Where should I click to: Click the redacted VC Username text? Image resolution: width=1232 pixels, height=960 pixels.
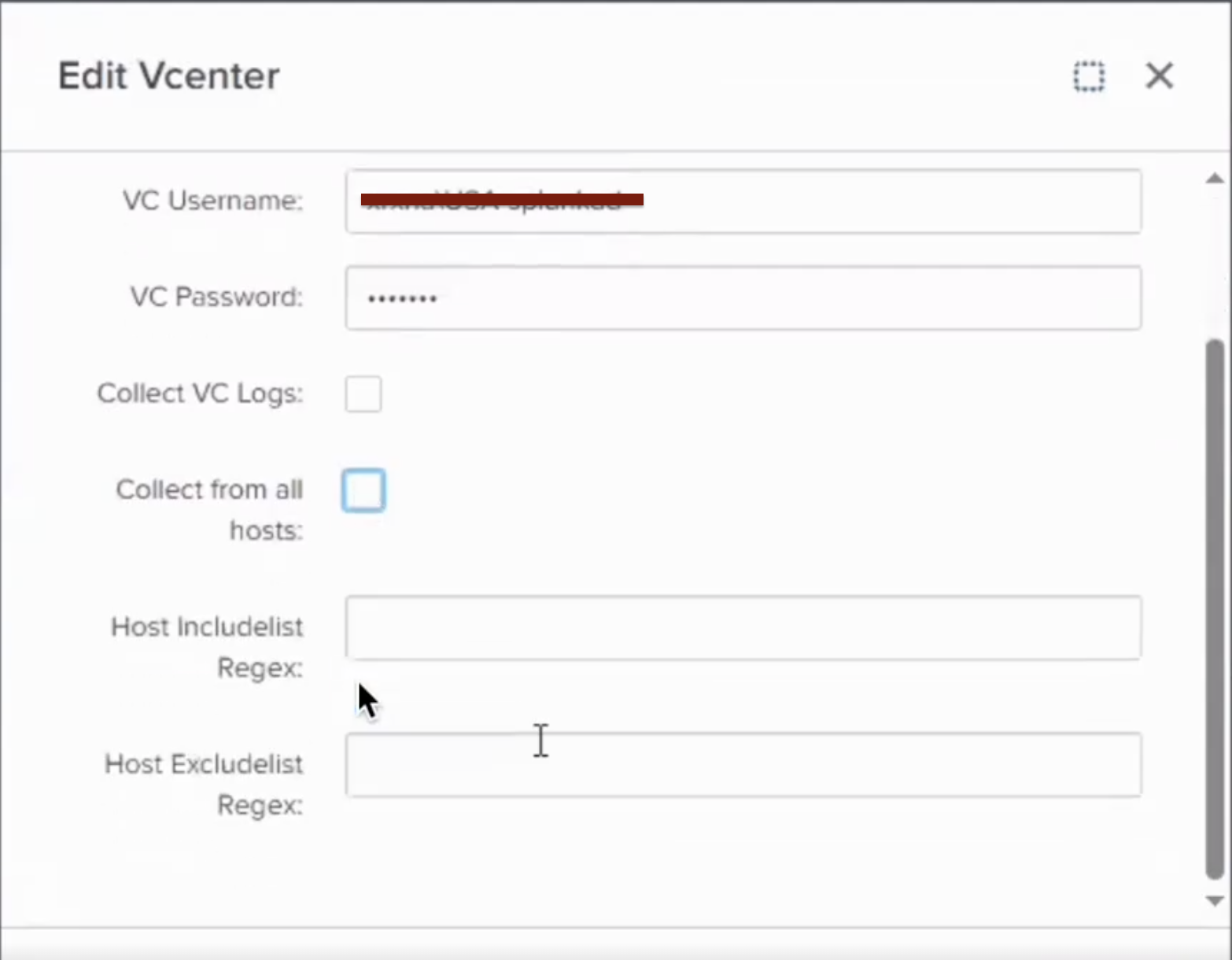point(500,201)
